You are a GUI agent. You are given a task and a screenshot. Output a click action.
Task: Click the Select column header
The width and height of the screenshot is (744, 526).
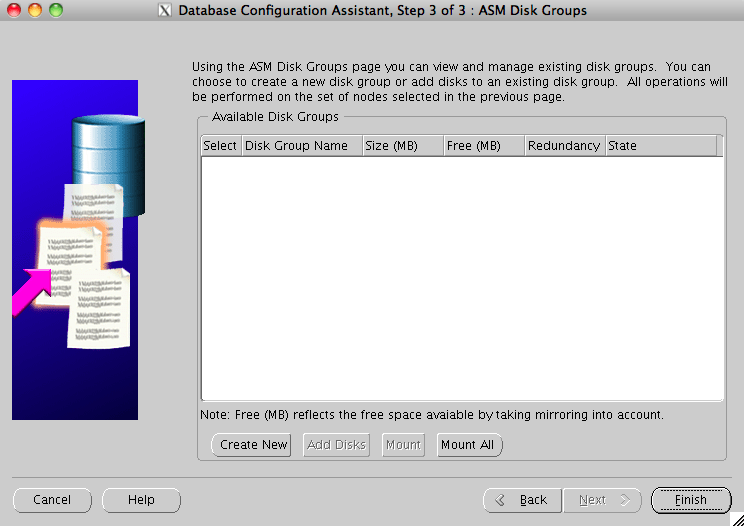pos(220,146)
